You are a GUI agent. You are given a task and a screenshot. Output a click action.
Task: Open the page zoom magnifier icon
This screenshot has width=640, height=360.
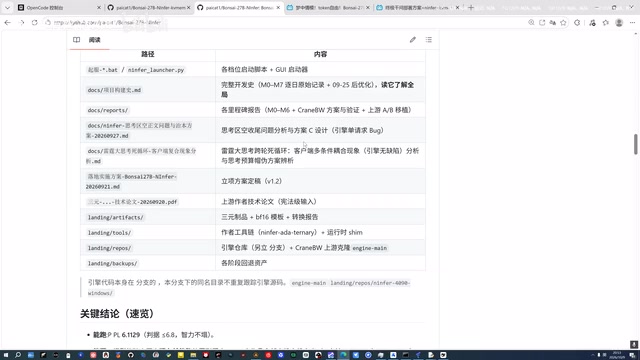531,22
